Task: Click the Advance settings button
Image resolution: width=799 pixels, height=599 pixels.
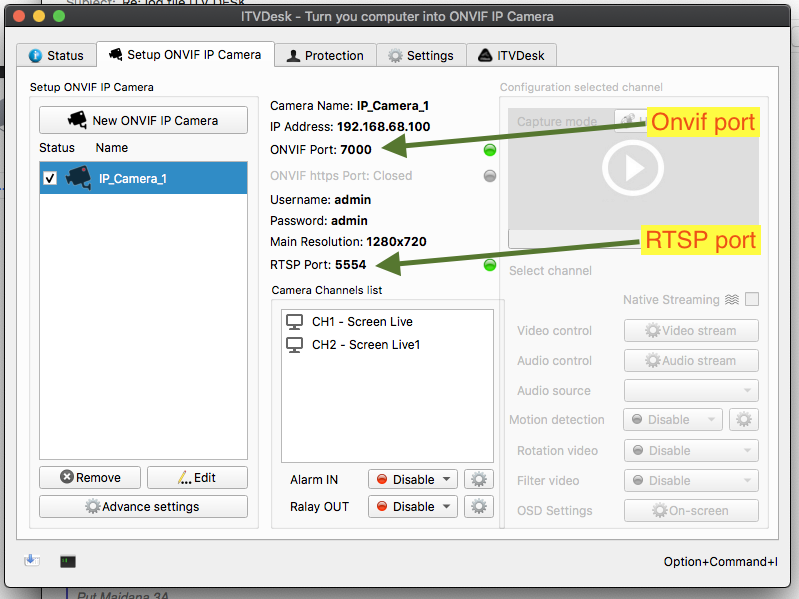Action: tap(143, 507)
